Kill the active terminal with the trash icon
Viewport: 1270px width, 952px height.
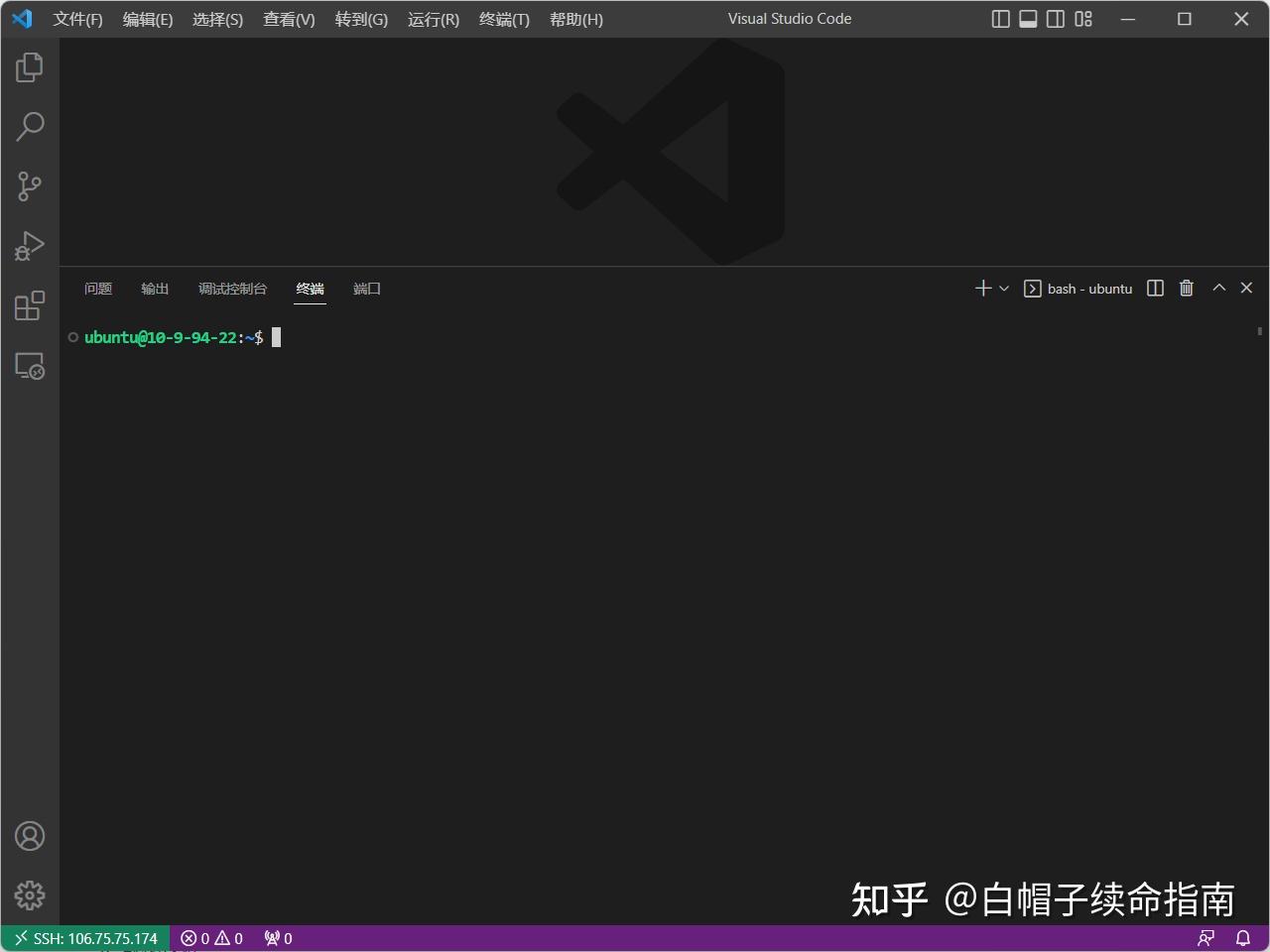tap(1186, 288)
